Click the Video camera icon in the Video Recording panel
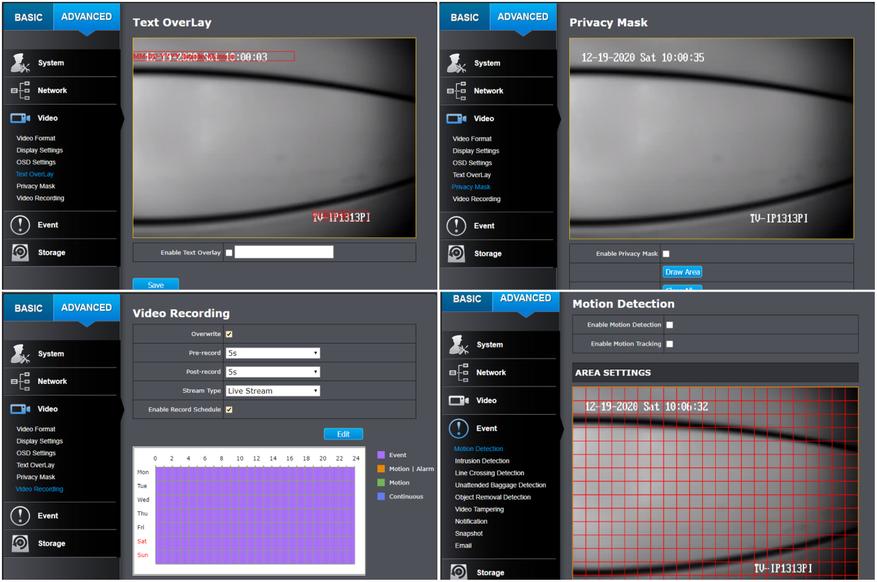 pyautogui.click(x=20, y=409)
